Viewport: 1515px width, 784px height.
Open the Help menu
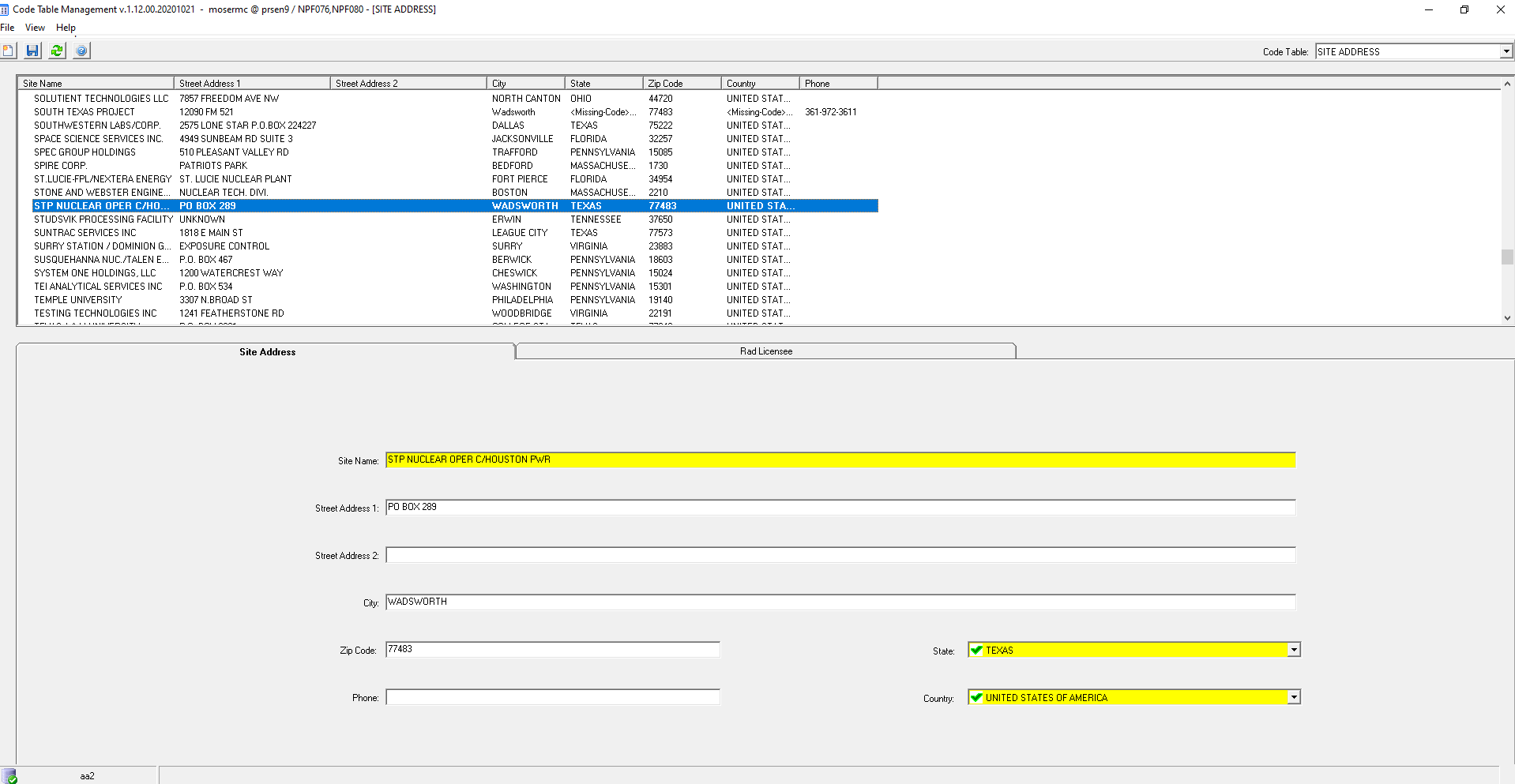(66, 28)
